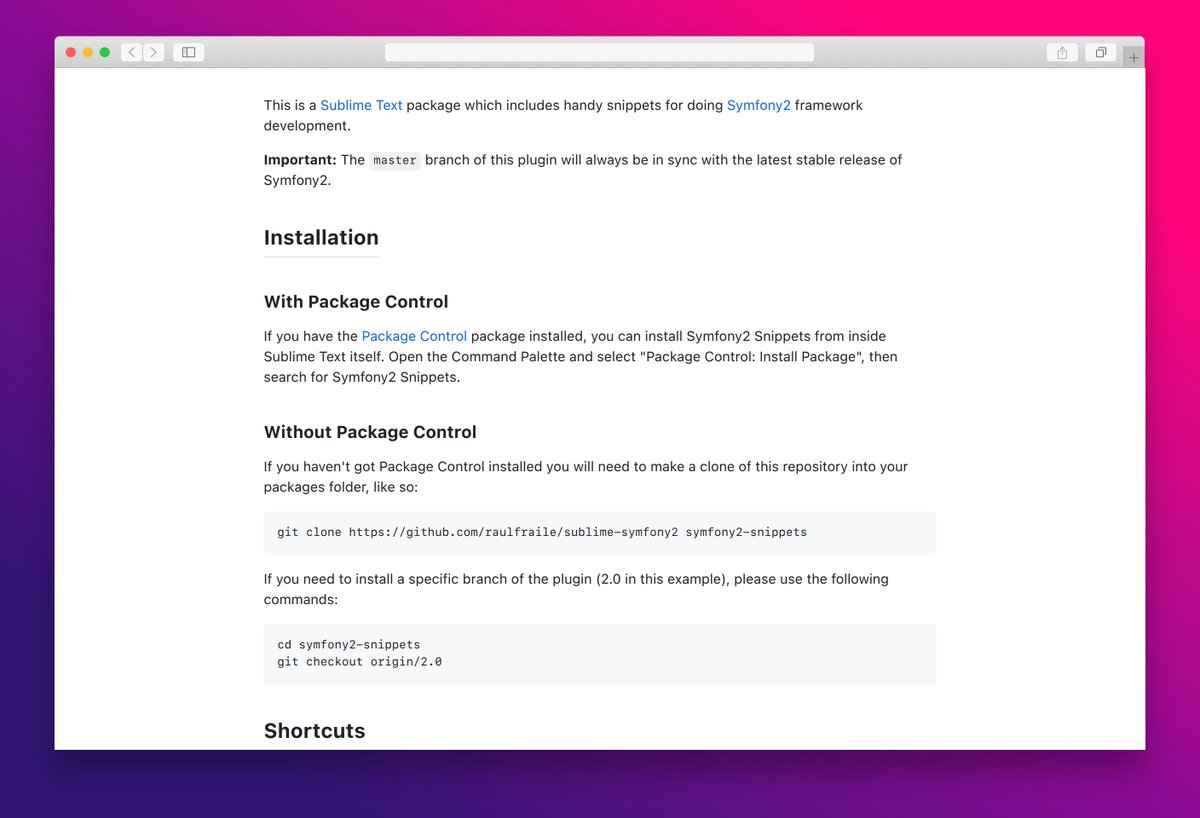Show the tab overview icon
The width and height of the screenshot is (1200, 818).
tap(1100, 52)
